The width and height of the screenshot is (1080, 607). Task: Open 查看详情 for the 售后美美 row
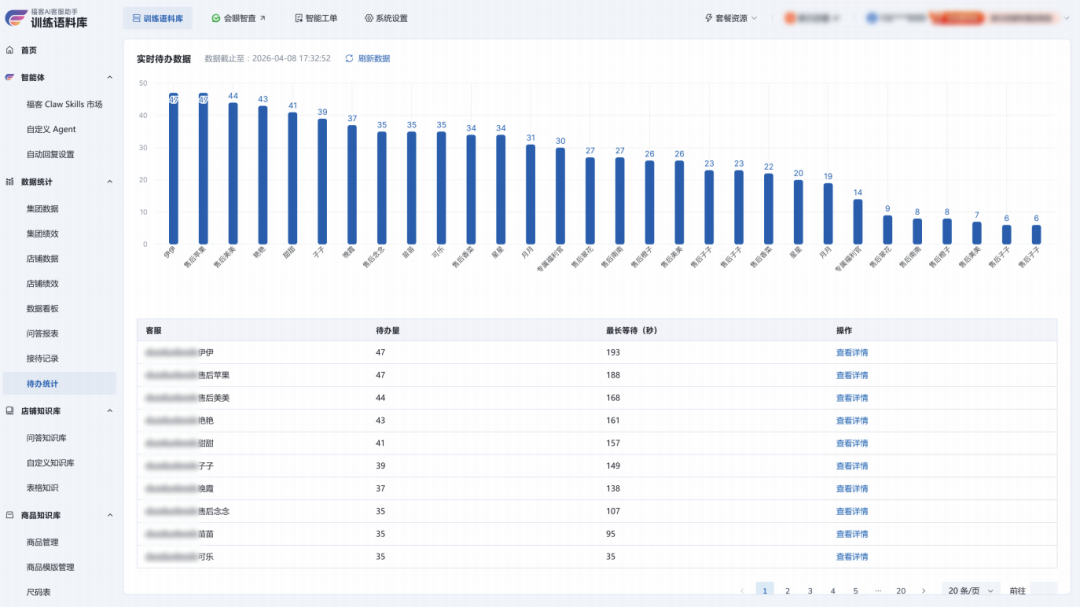pyautogui.click(x=851, y=398)
